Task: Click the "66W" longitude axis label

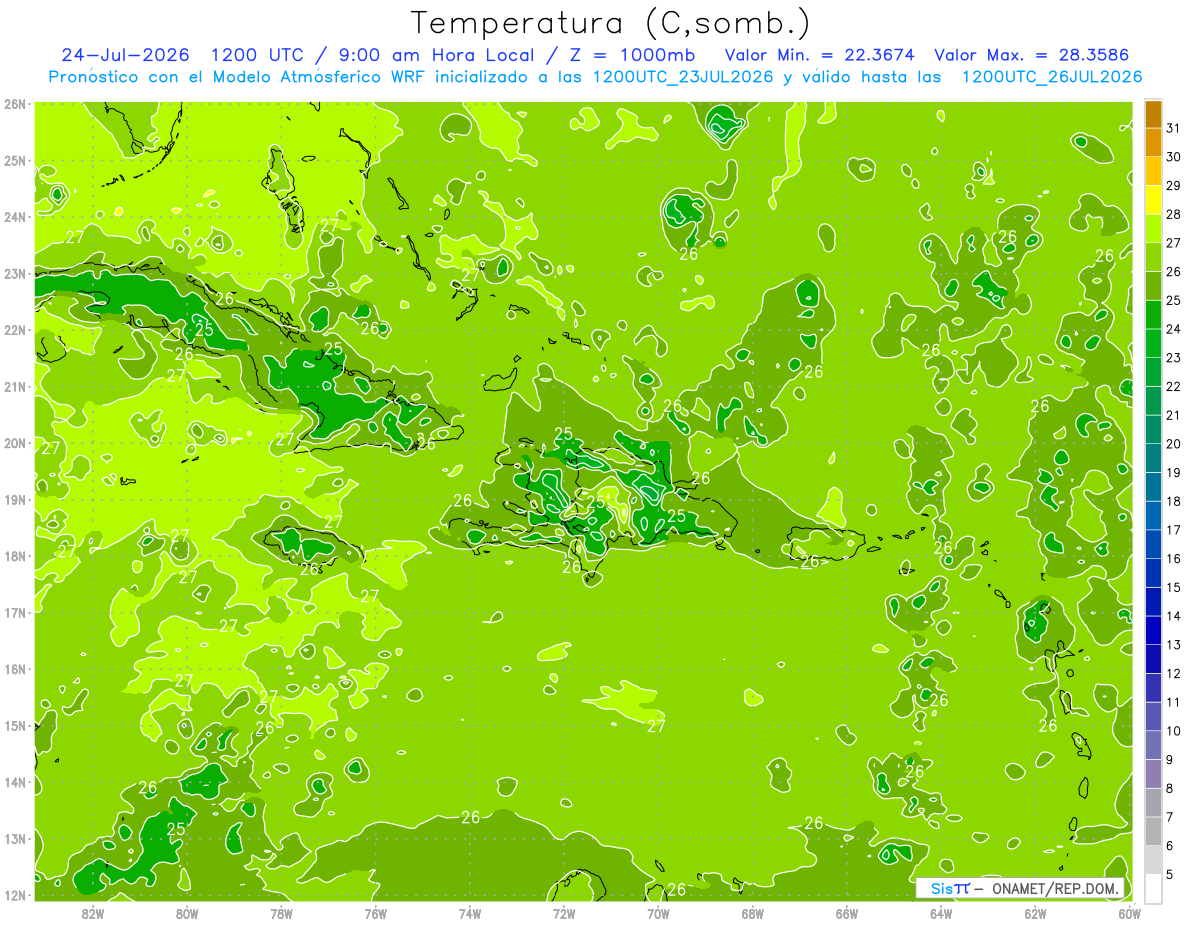Action: (x=847, y=913)
